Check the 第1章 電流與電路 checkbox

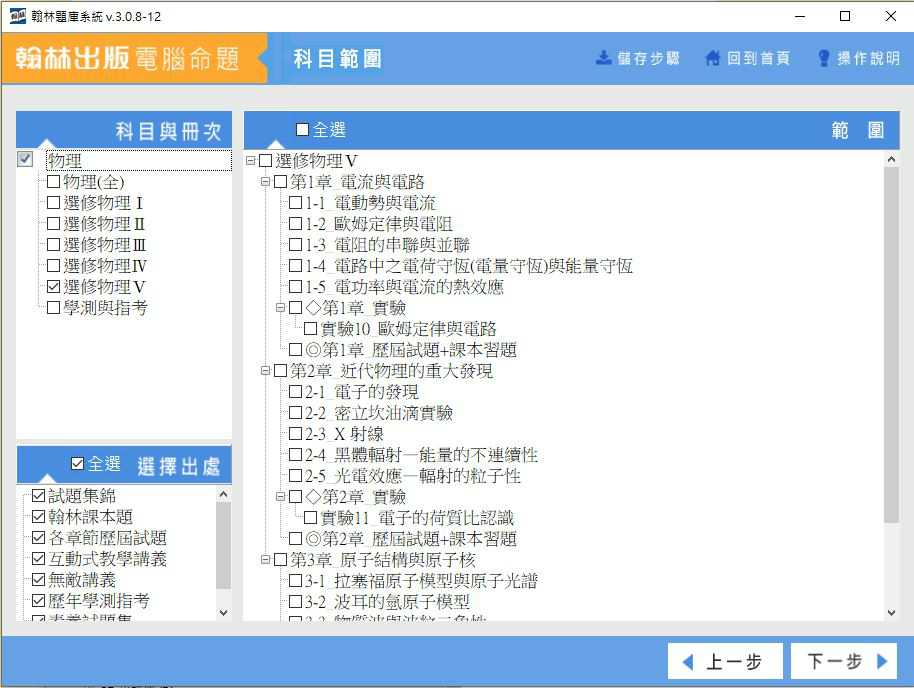point(280,181)
